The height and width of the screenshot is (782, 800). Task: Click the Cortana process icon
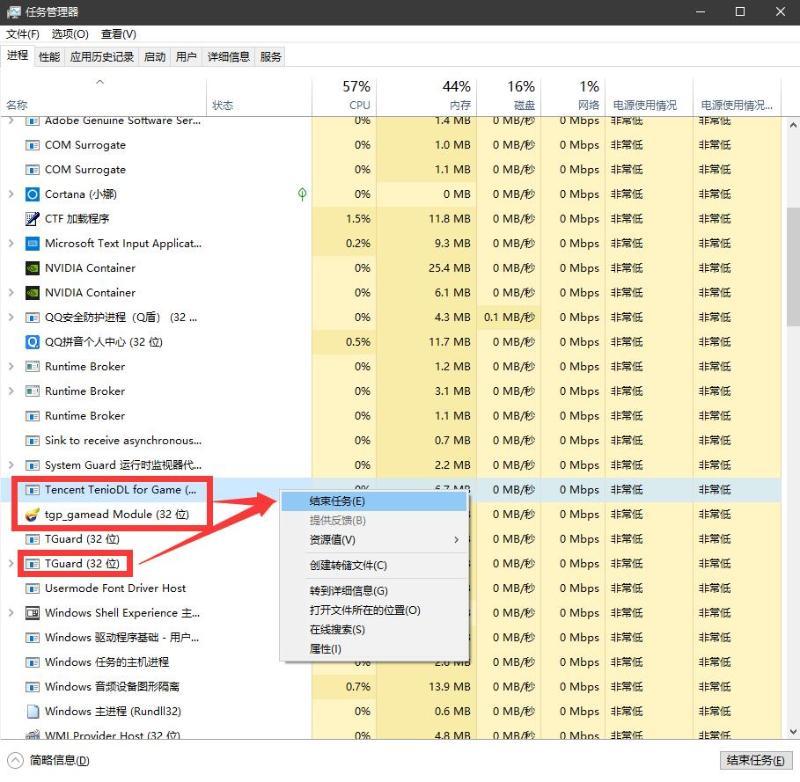(x=32, y=194)
